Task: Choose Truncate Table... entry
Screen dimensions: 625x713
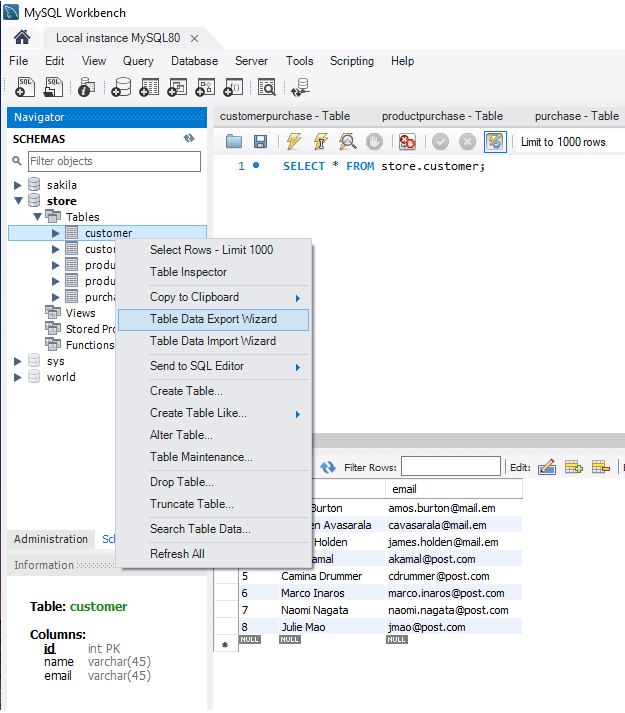Action: [213, 504]
